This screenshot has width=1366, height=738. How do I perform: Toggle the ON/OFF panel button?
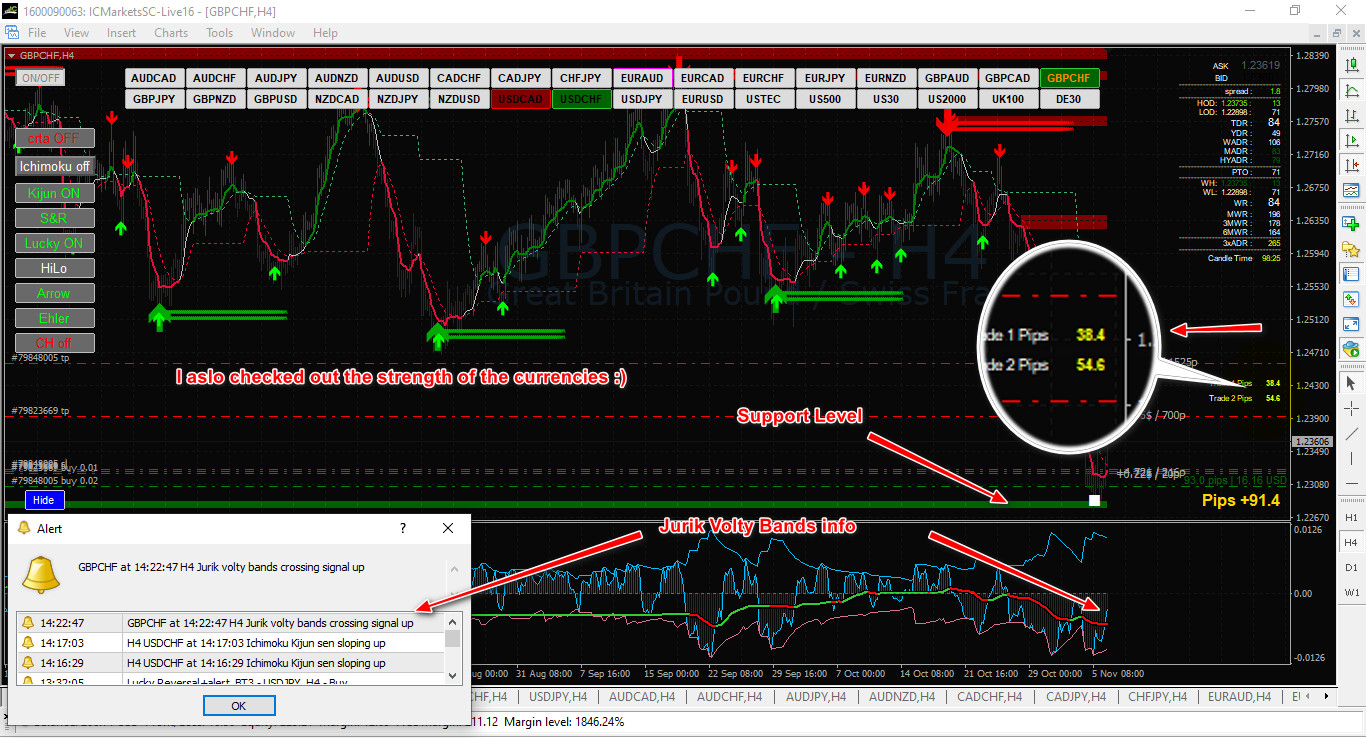[41, 78]
